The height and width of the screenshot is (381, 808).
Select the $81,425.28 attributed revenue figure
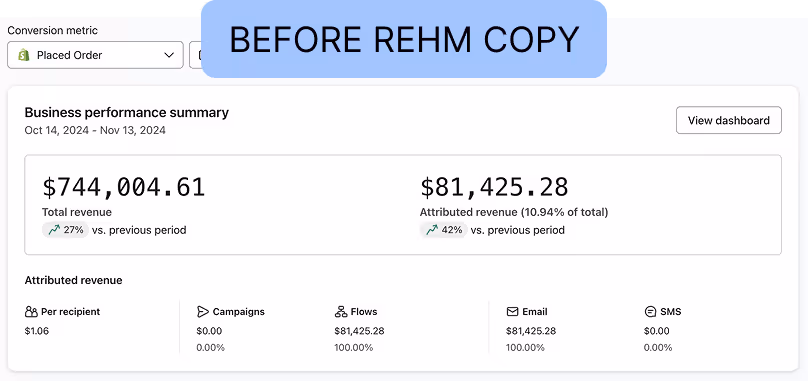[x=494, y=187]
